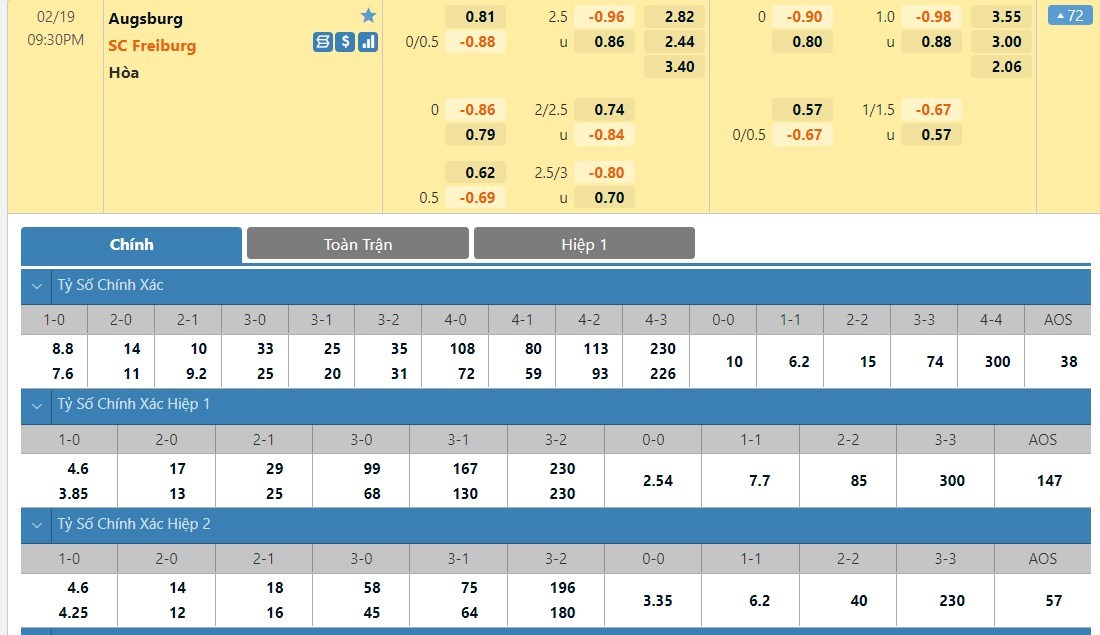Select the 0.81 handicap odds for Augsburg

480,17
